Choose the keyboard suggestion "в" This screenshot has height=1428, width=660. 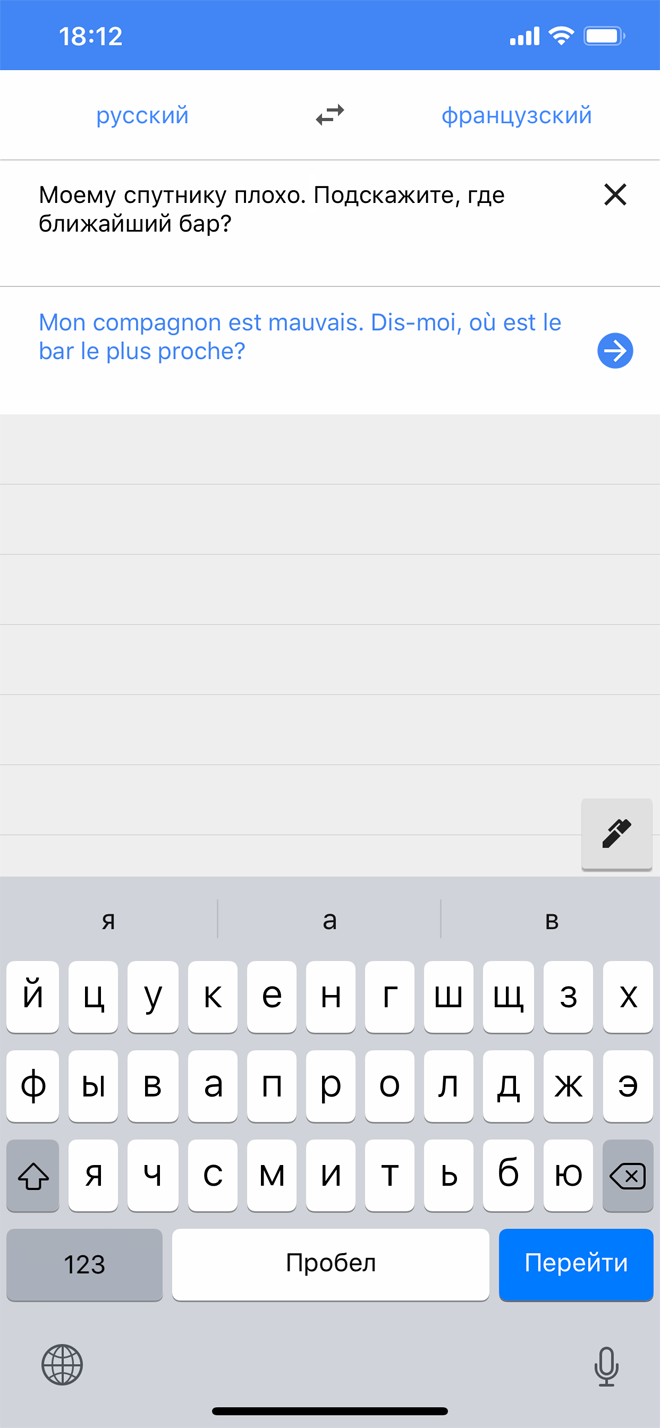(x=551, y=921)
